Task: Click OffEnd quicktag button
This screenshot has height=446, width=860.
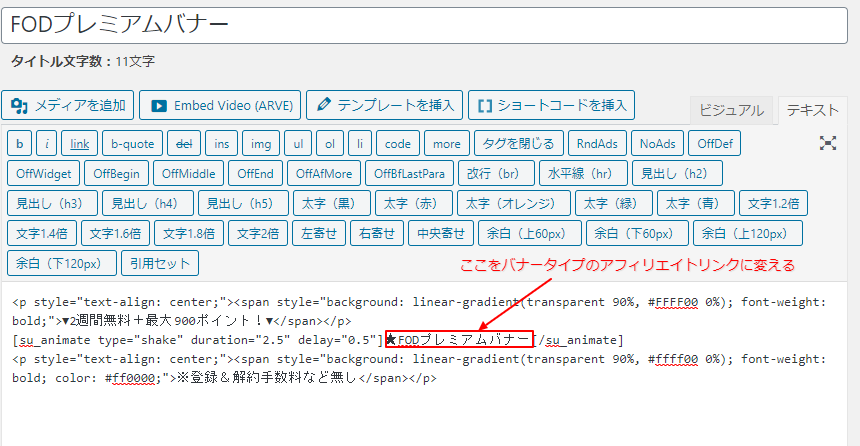Action: 255,173
